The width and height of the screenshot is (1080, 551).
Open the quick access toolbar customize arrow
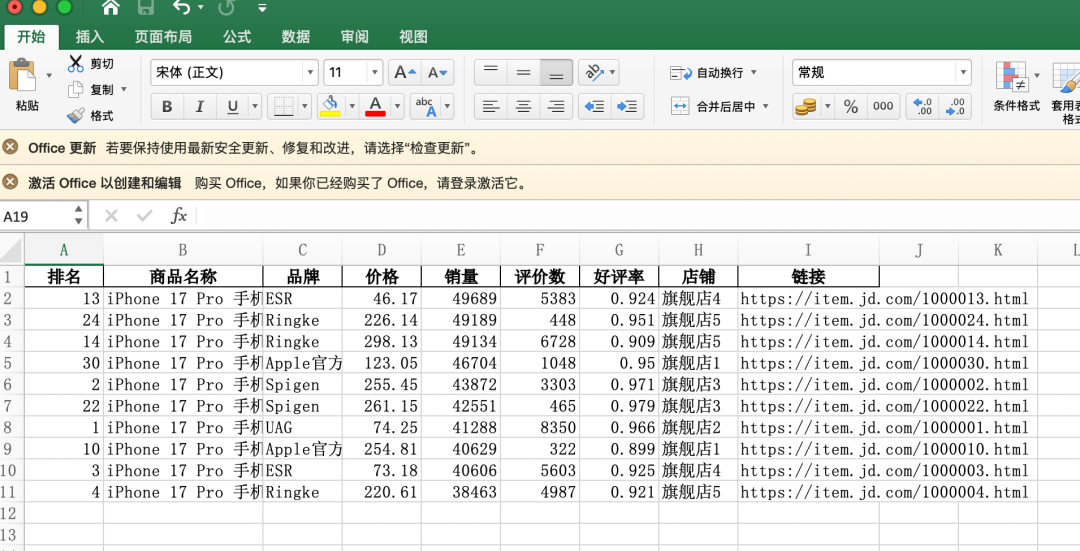(262, 8)
